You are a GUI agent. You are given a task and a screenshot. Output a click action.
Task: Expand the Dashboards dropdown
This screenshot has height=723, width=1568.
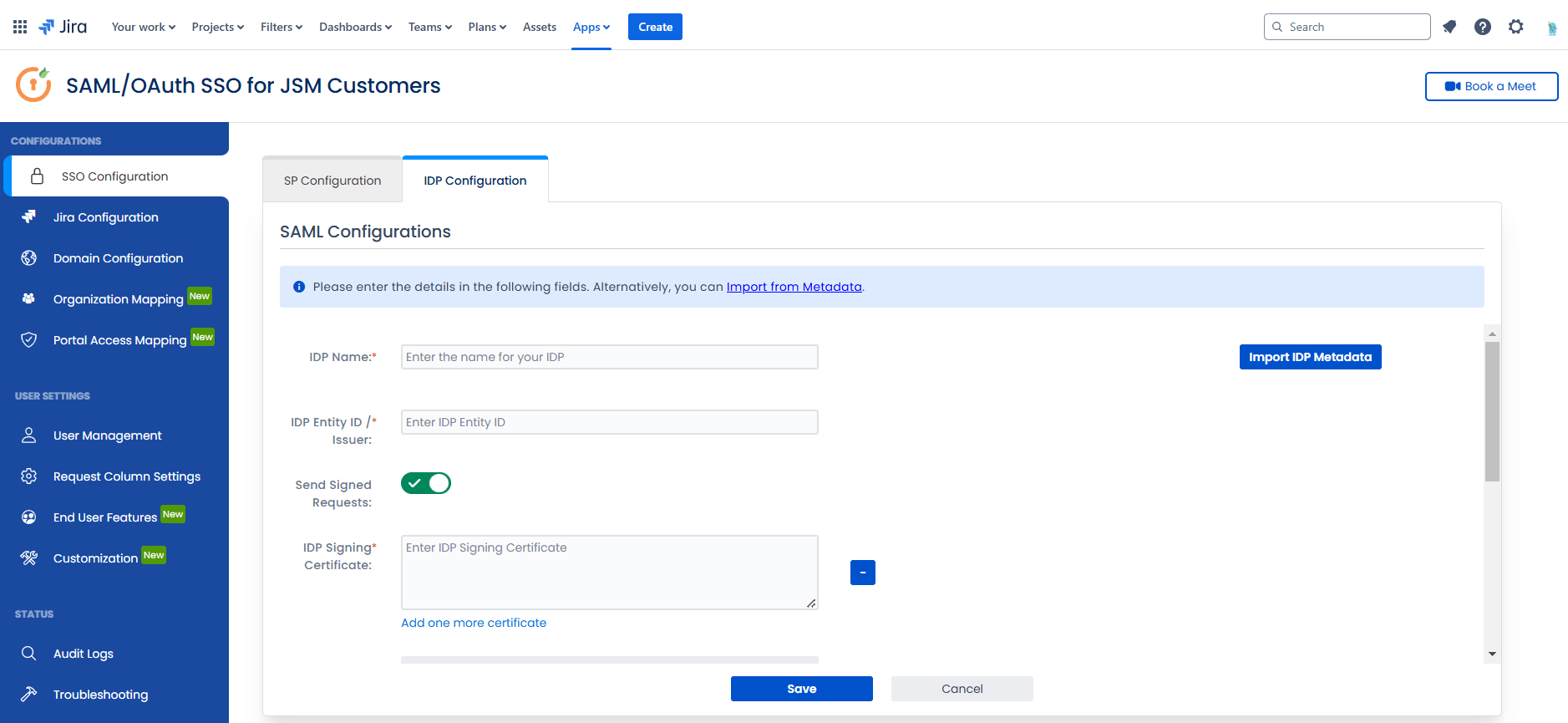click(356, 27)
